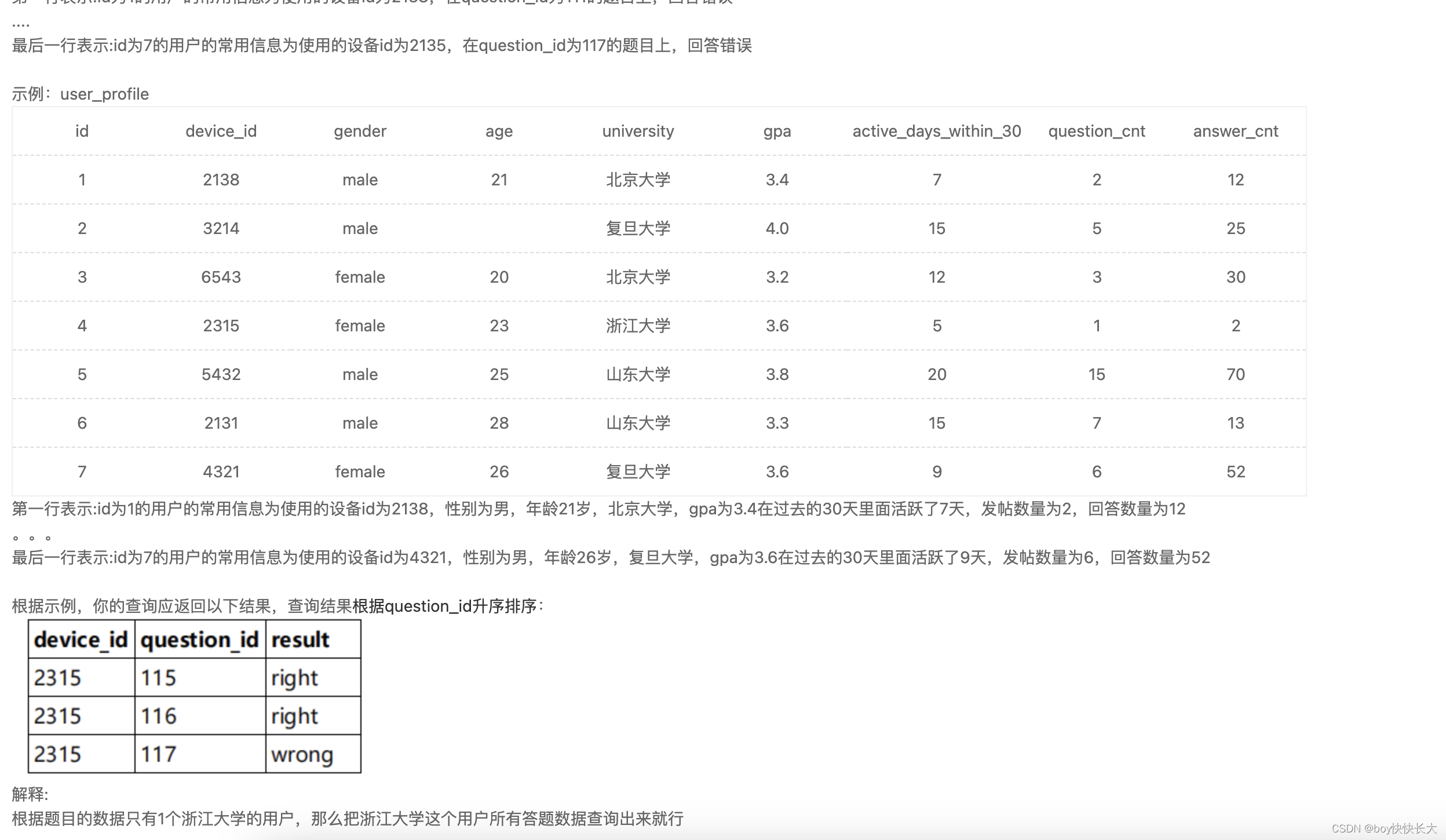Click gpa value '3.8'
Viewport: 1446px width, 840px height.
[x=777, y=374]
